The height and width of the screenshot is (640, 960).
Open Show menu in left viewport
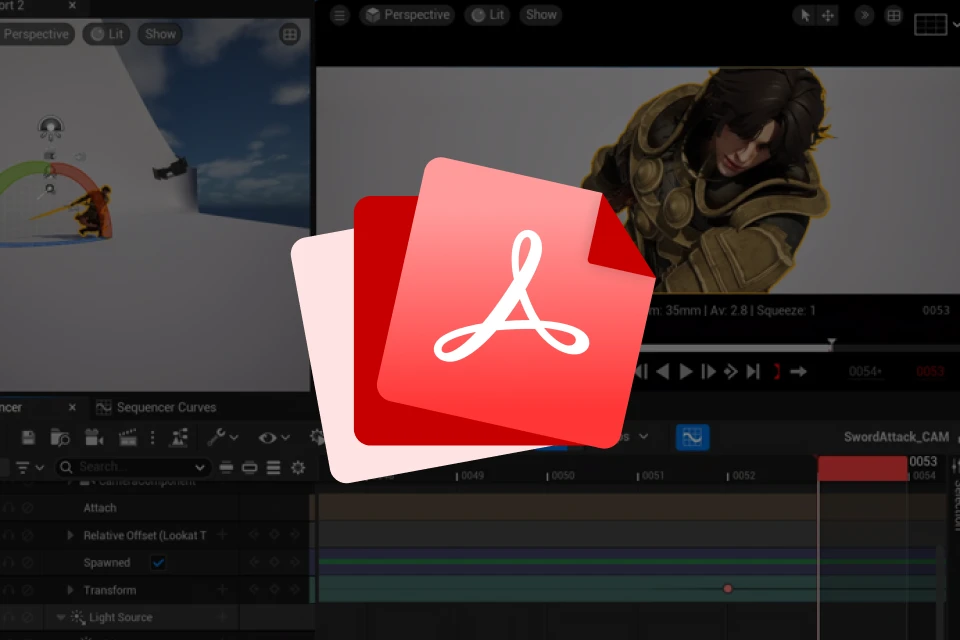click(160, 34)
